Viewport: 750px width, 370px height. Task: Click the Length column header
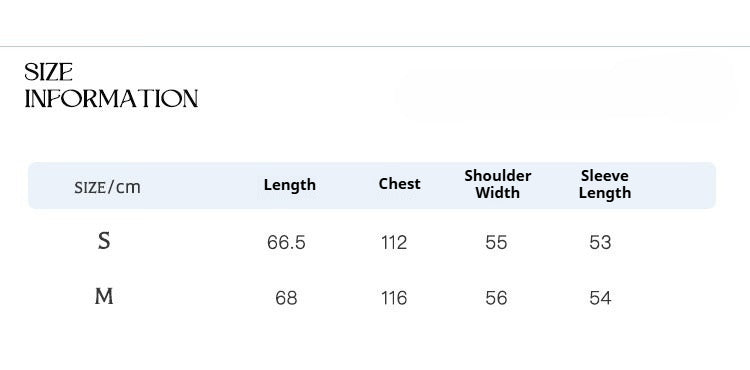pyautogui.click(x=289, y=185)
